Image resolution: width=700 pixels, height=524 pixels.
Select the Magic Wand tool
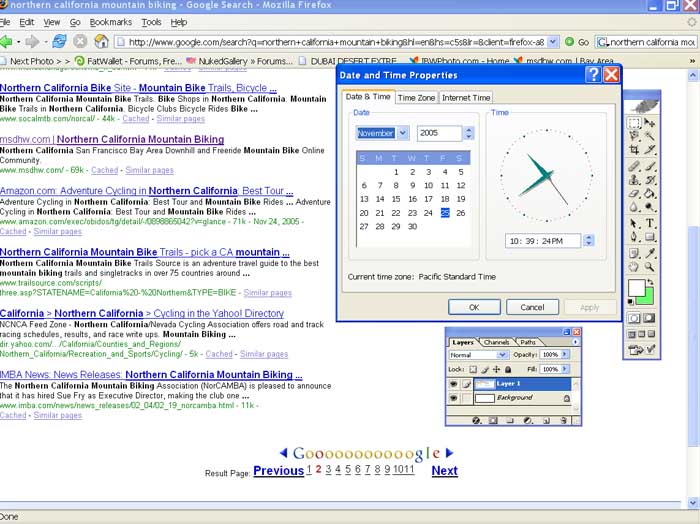(x=650, y=136)
